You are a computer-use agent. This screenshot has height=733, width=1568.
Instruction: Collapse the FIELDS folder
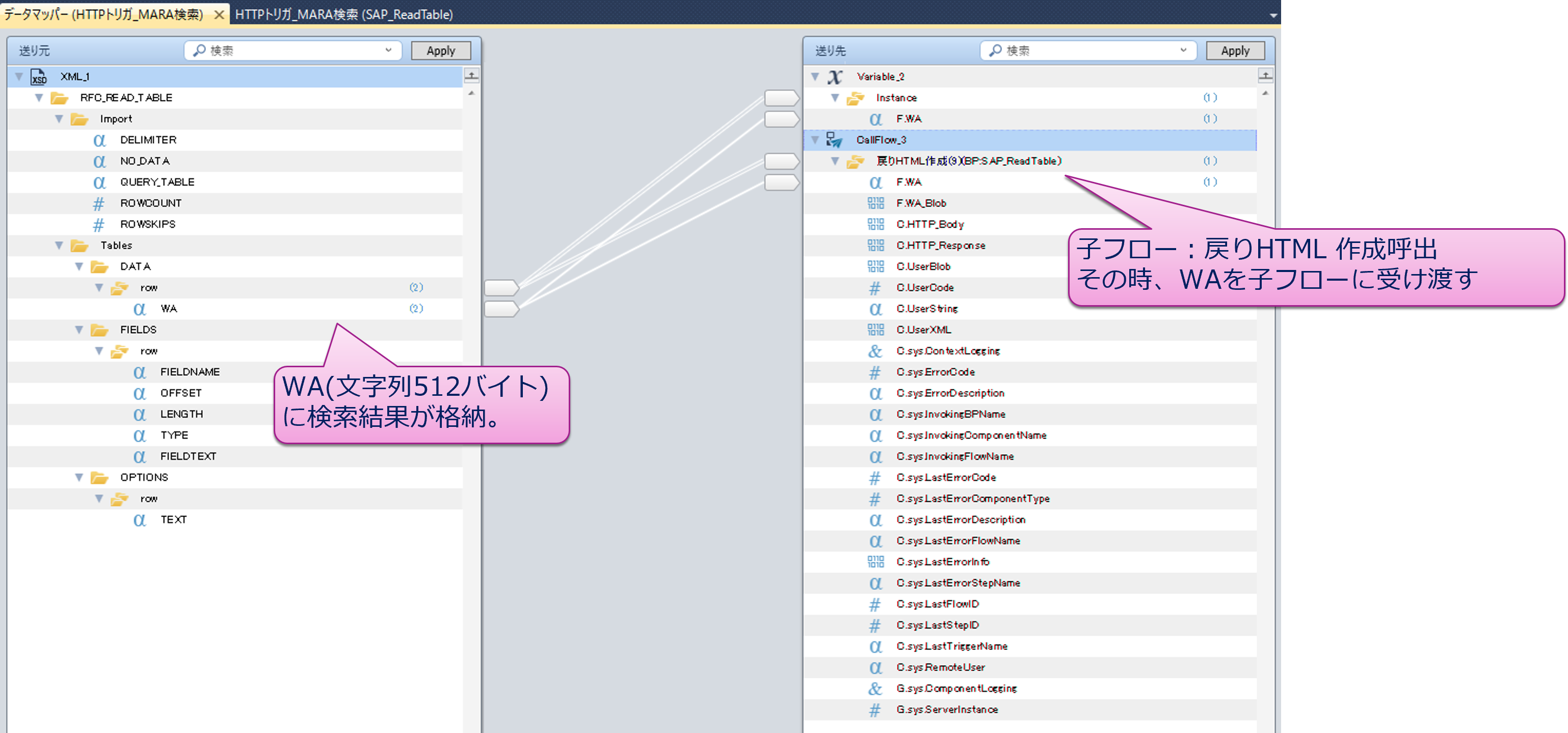click(x=79, y=330)
